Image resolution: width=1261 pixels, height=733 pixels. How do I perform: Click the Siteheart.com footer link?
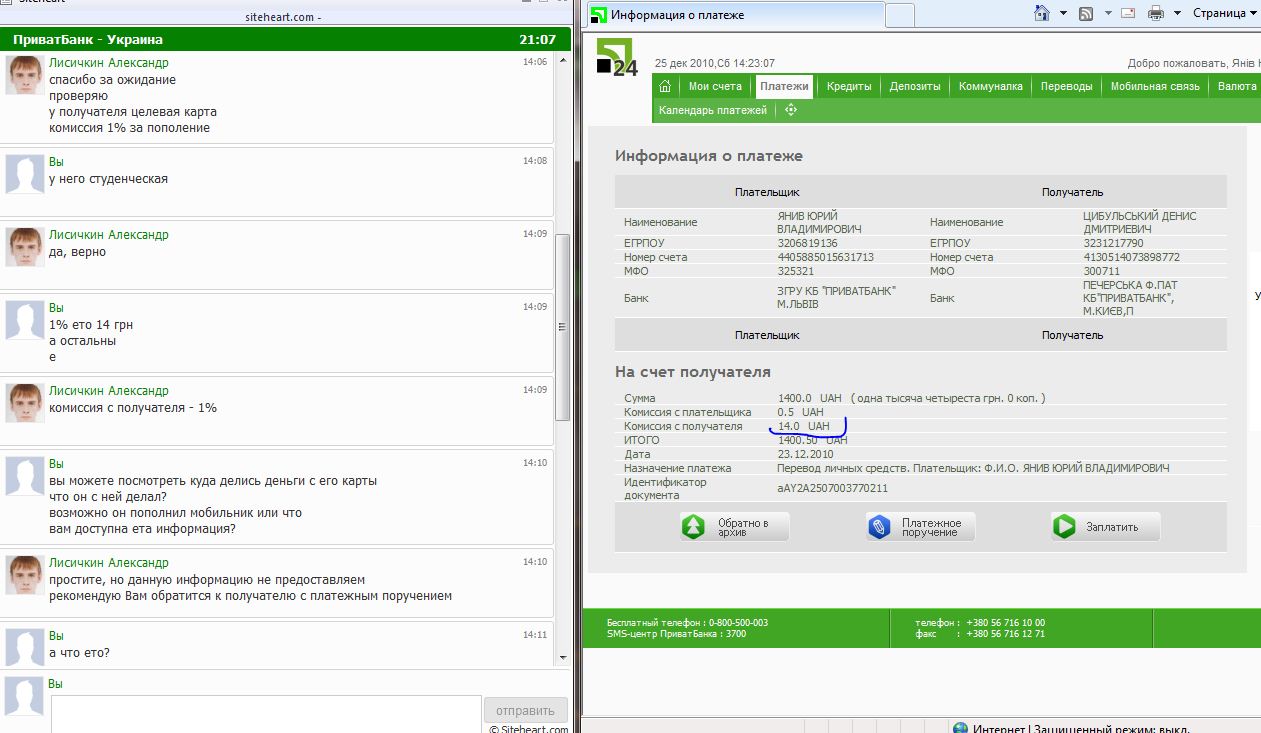[534, 729]
